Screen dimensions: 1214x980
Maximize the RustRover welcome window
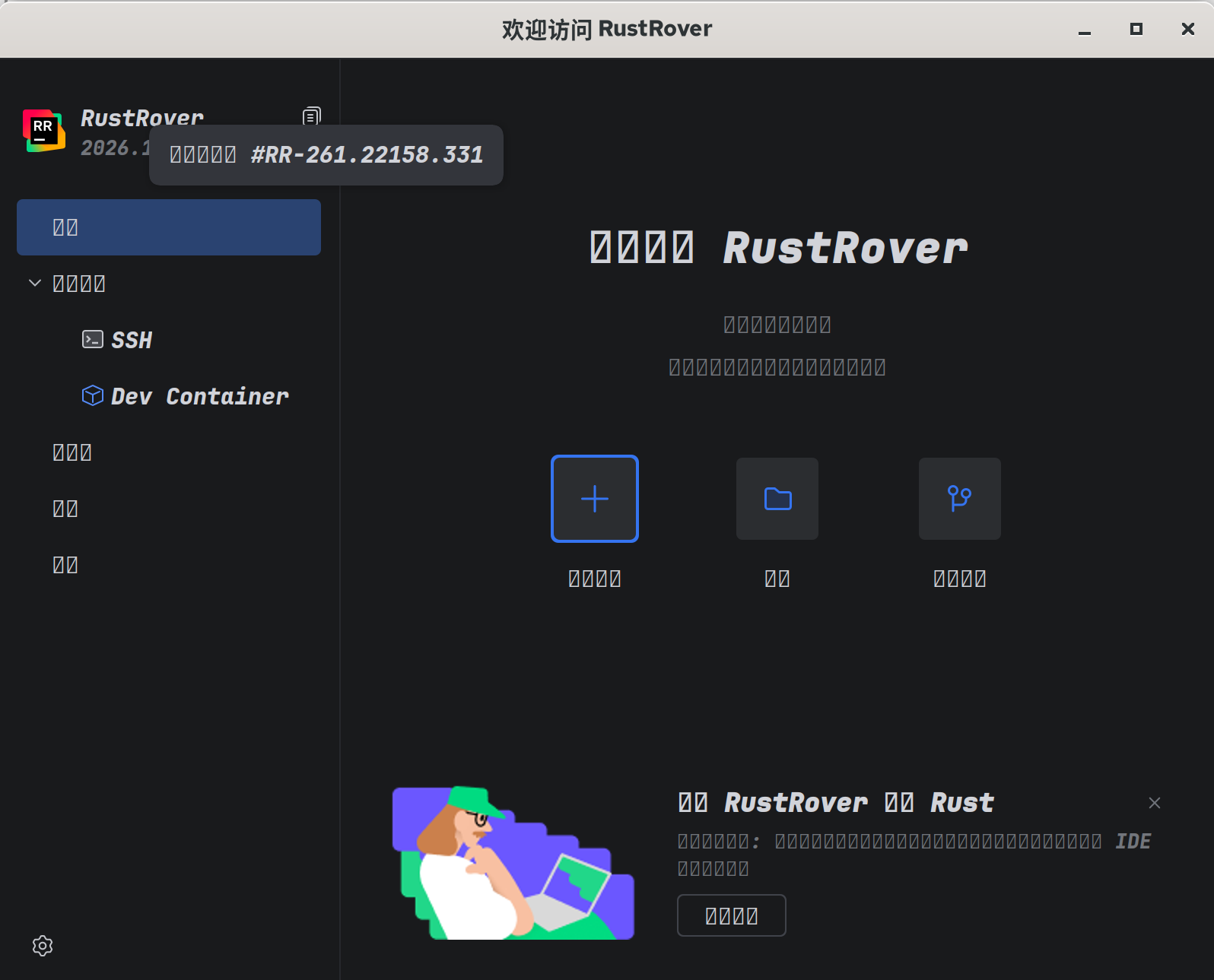[x=1136, y=29]
